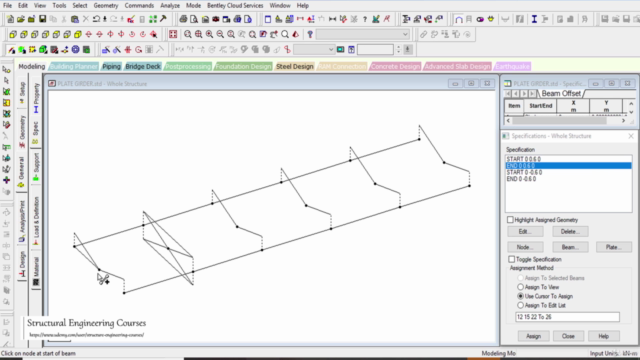The width and height of the screenshot is (640, 360).
Task: Click the Node... specification button
Action: point(525,247)
